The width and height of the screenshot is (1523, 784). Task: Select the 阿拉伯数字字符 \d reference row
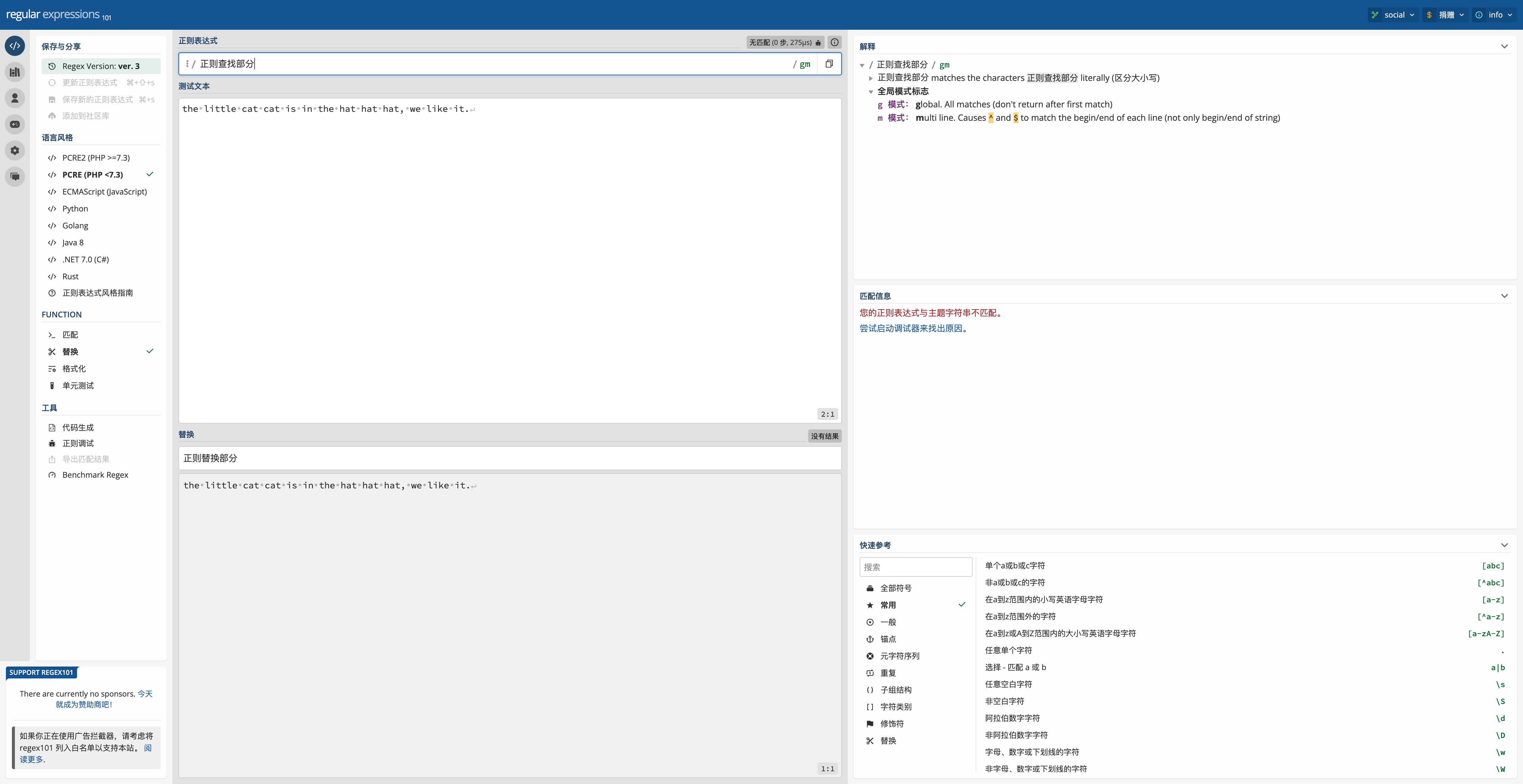[1245, 718]
